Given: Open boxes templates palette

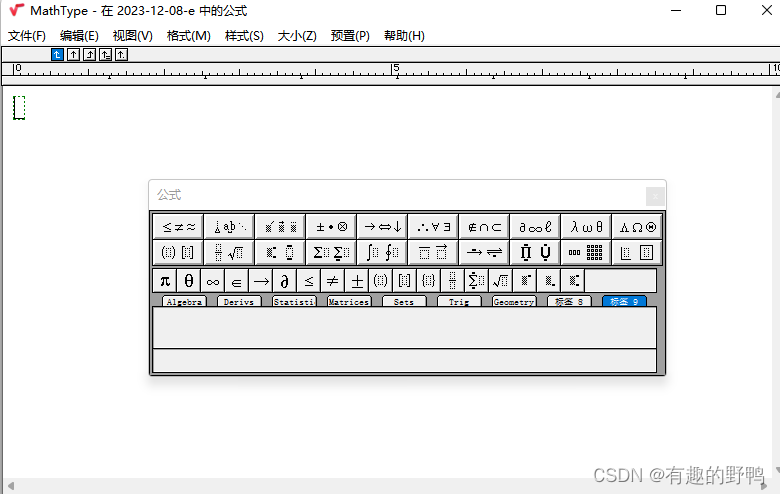Looking at the screenshot, I should tap(637, 252).
